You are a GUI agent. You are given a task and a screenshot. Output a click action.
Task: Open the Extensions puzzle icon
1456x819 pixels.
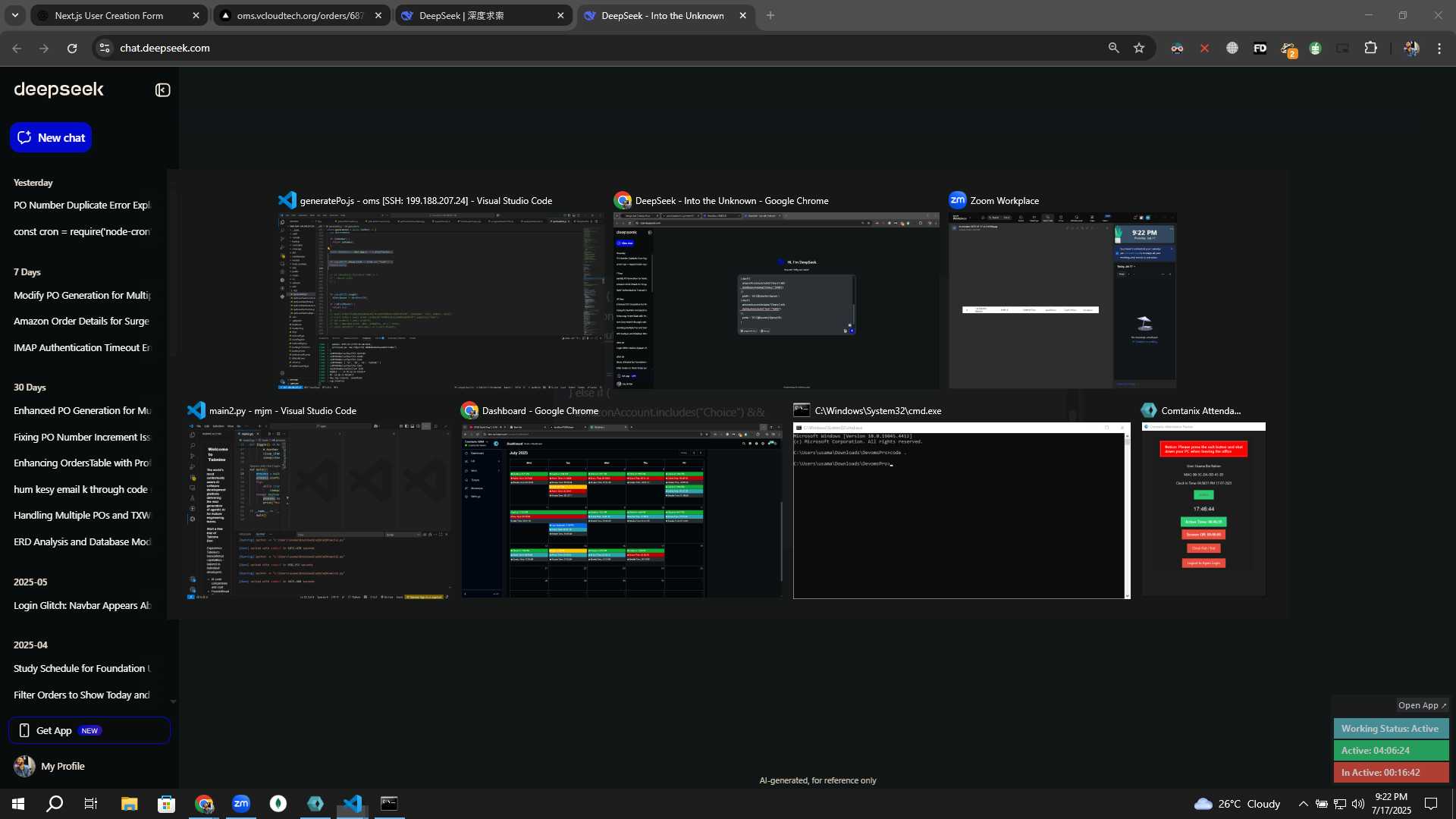pyautogui.click(x=1370, y=49)
